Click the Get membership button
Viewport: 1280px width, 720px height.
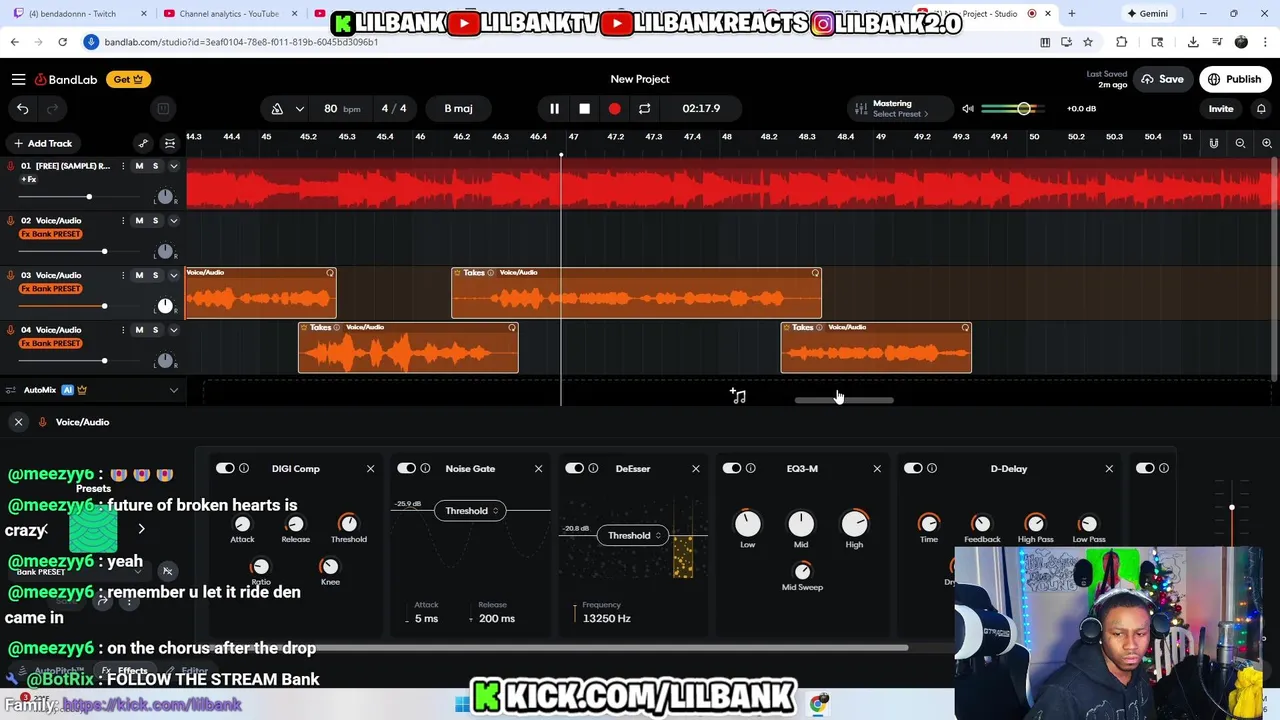click(x=128, y=79)
